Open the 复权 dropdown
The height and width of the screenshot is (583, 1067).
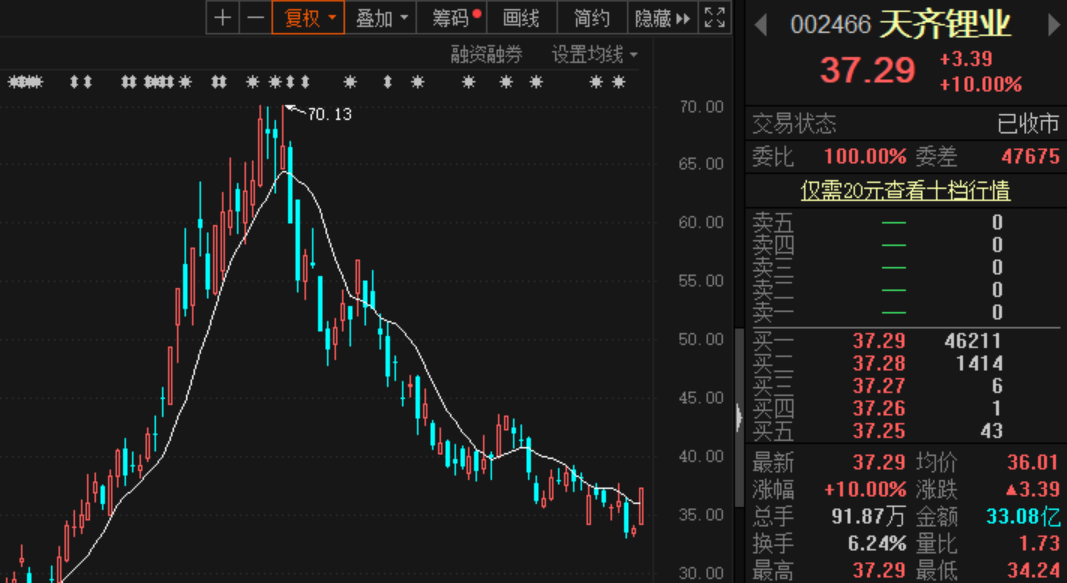tap(308, 18)
